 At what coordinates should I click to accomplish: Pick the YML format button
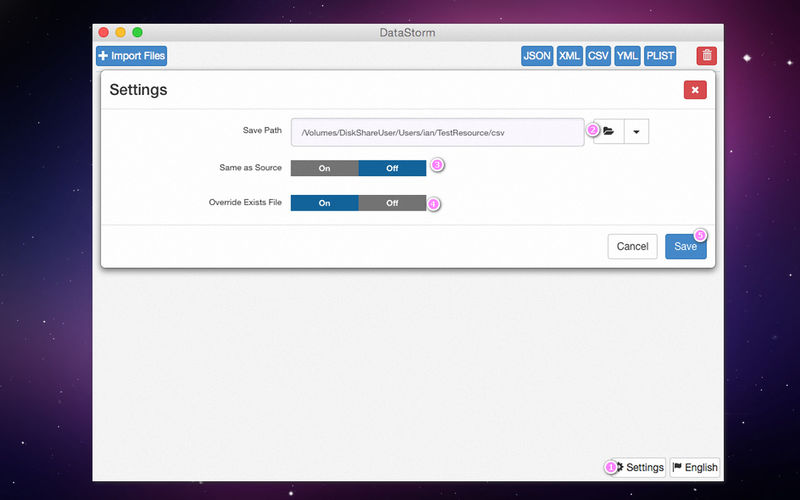point(627,56)
